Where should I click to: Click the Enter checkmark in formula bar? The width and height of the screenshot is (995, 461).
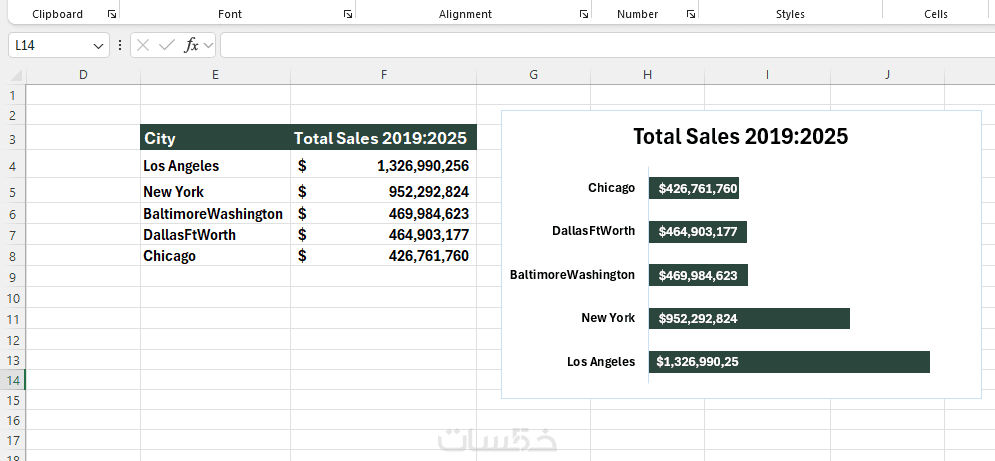(166, 46)
